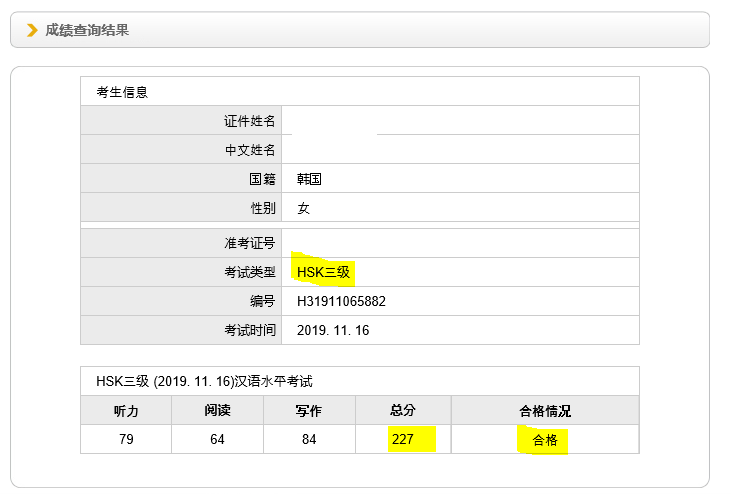This screenshot has width=731, height=494.
Task: Select the highlighted 合格 pass result
Action: (x=545, y=440)
